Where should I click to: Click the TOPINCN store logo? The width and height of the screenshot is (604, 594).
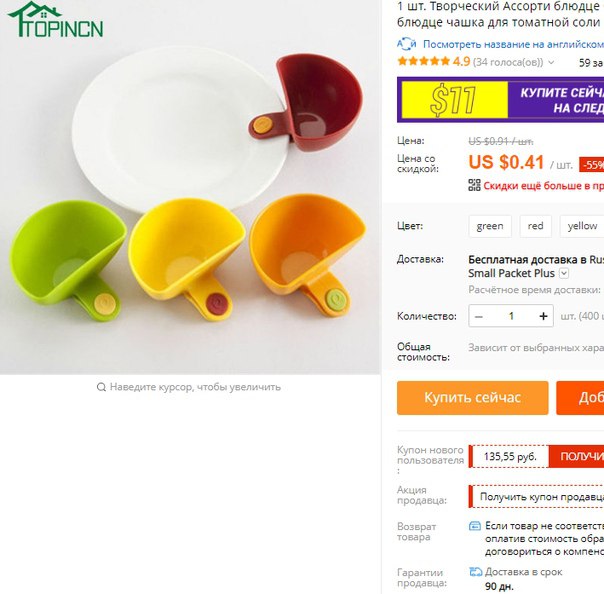point(55,19)
